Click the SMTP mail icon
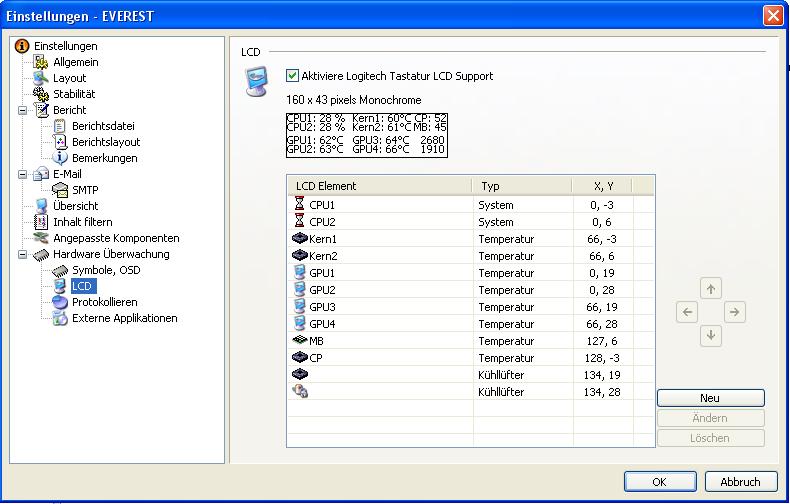This screenshot has height=504, width=790. point(59,190)
